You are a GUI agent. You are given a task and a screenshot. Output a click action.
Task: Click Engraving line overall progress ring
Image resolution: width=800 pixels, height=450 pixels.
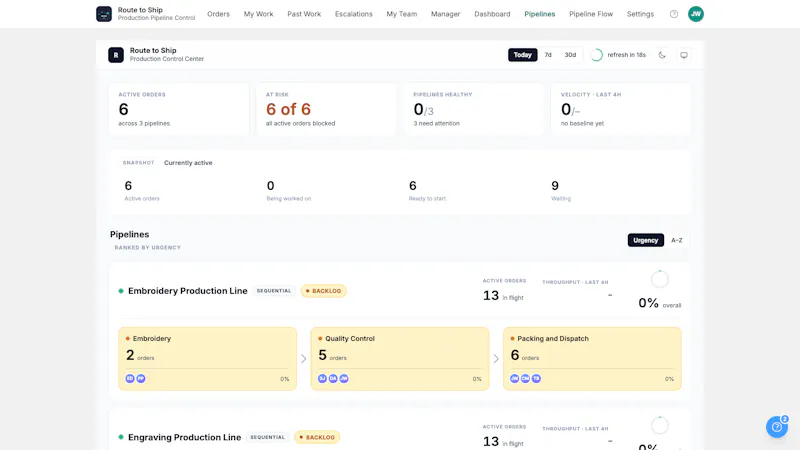pos(660,426)
